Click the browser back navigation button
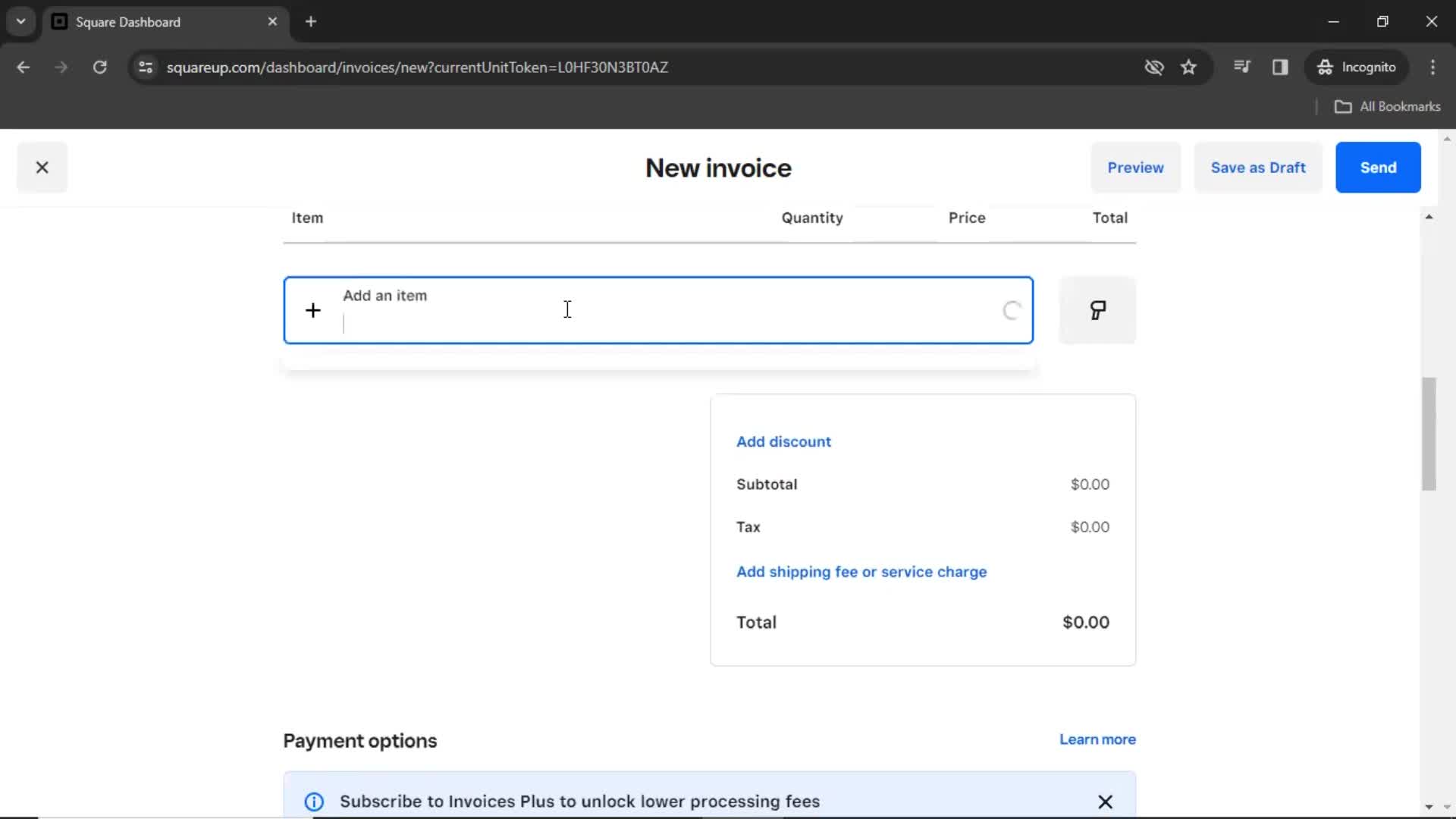 24,68
